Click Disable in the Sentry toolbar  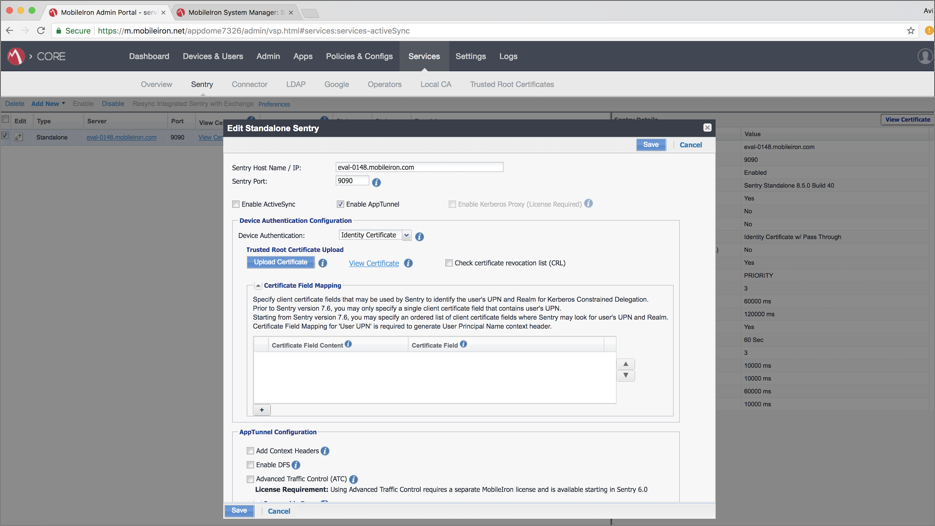[x=113, y=104]
